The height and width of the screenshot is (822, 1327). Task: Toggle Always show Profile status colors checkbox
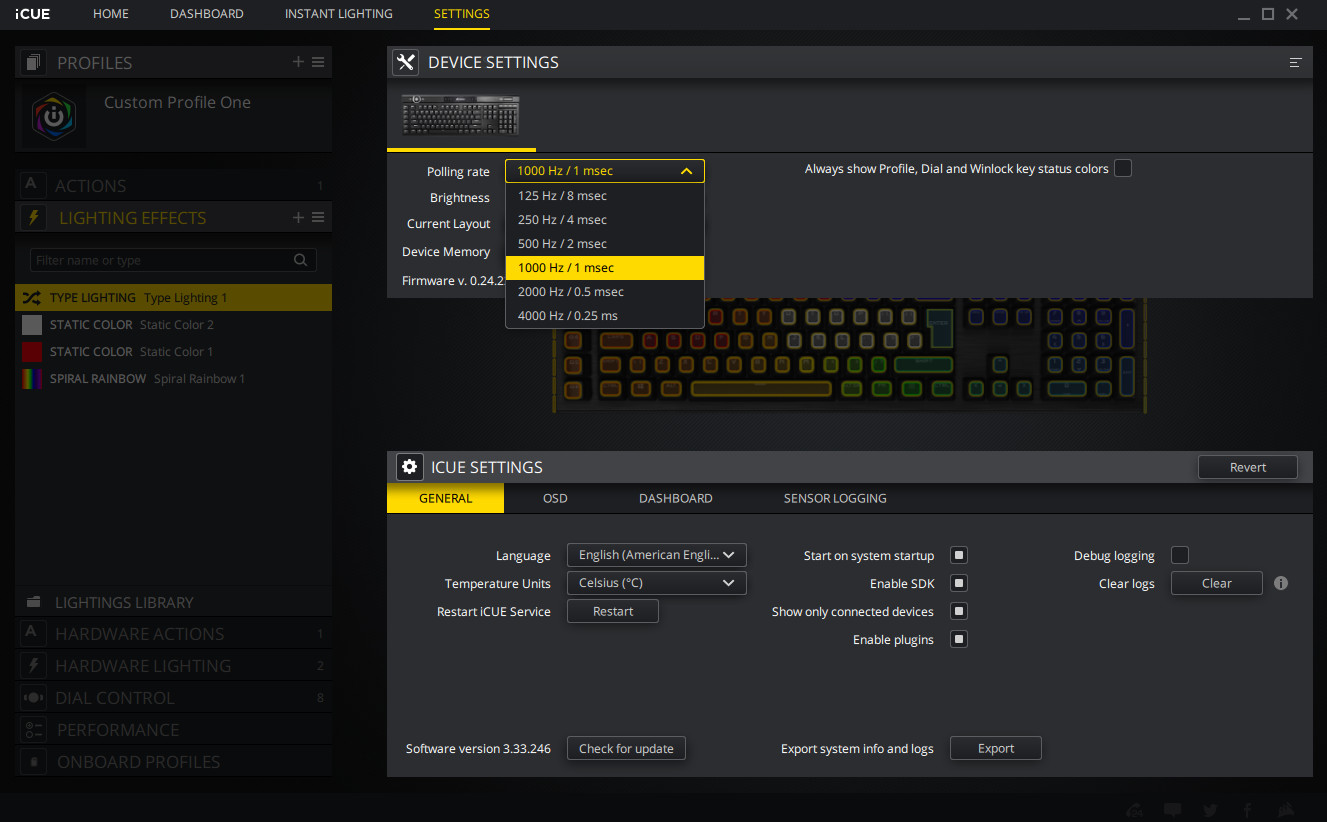pos(1123,168)
